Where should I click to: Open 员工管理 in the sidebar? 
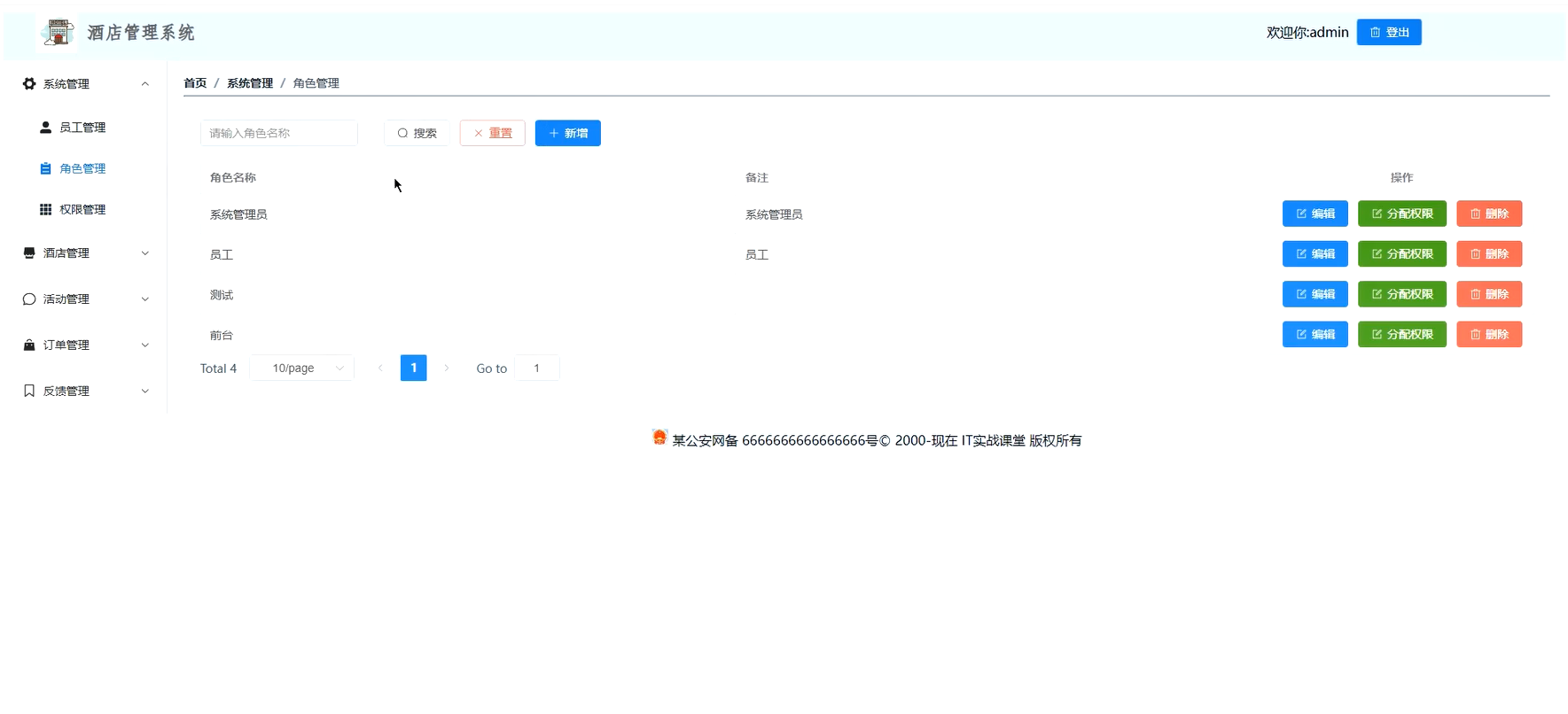click(82, 128)
